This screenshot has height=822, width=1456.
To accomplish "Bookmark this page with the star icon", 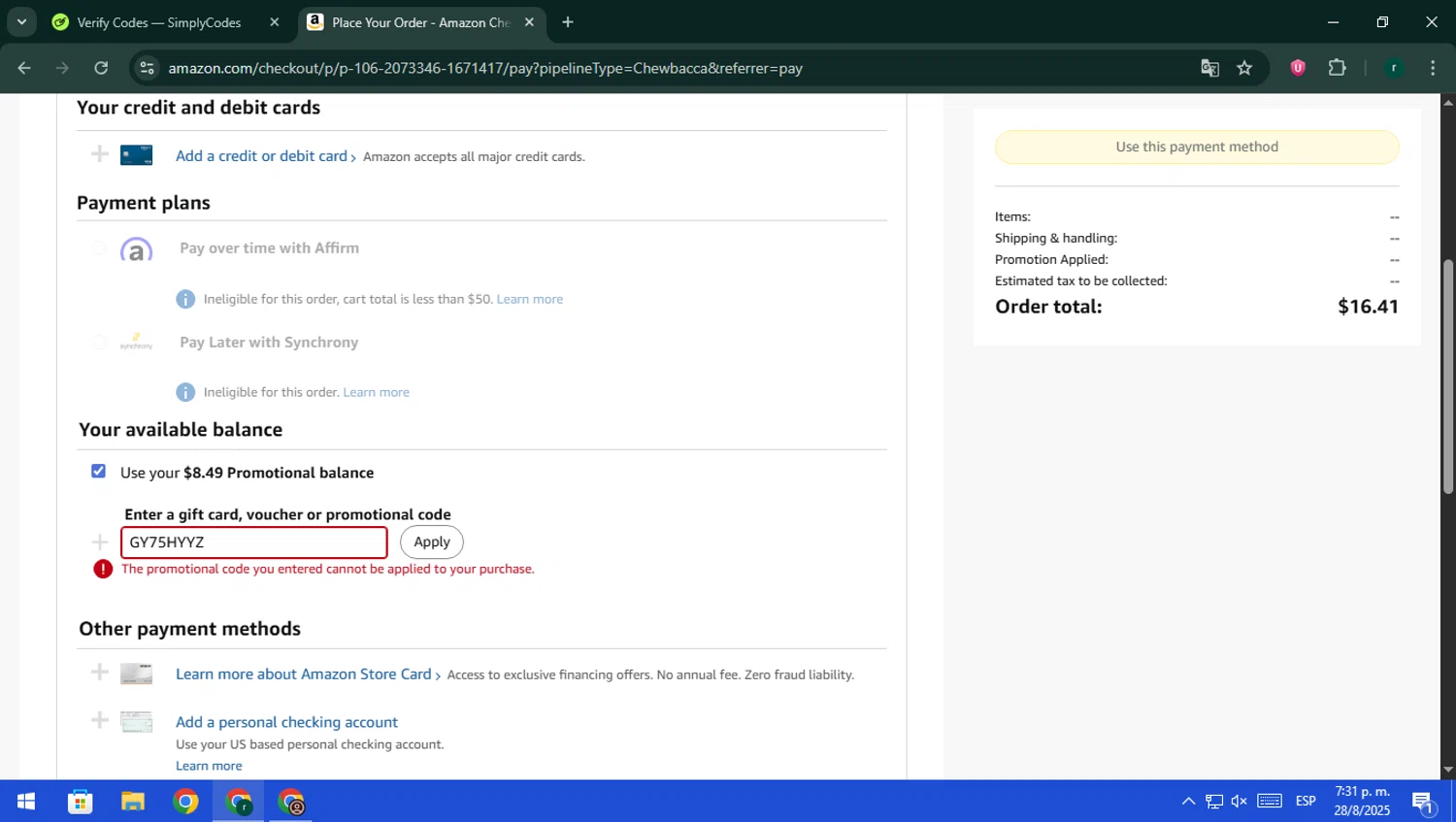I will tap(1244, 68).
